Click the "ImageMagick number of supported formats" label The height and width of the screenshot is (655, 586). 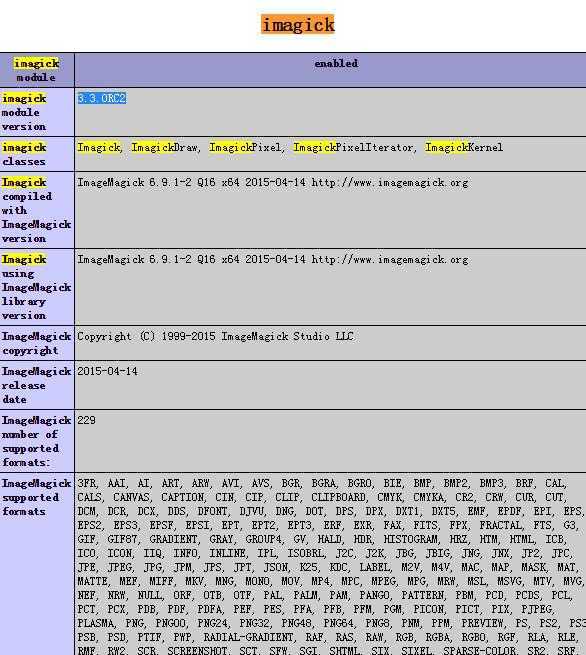click(x=36, y=441)
